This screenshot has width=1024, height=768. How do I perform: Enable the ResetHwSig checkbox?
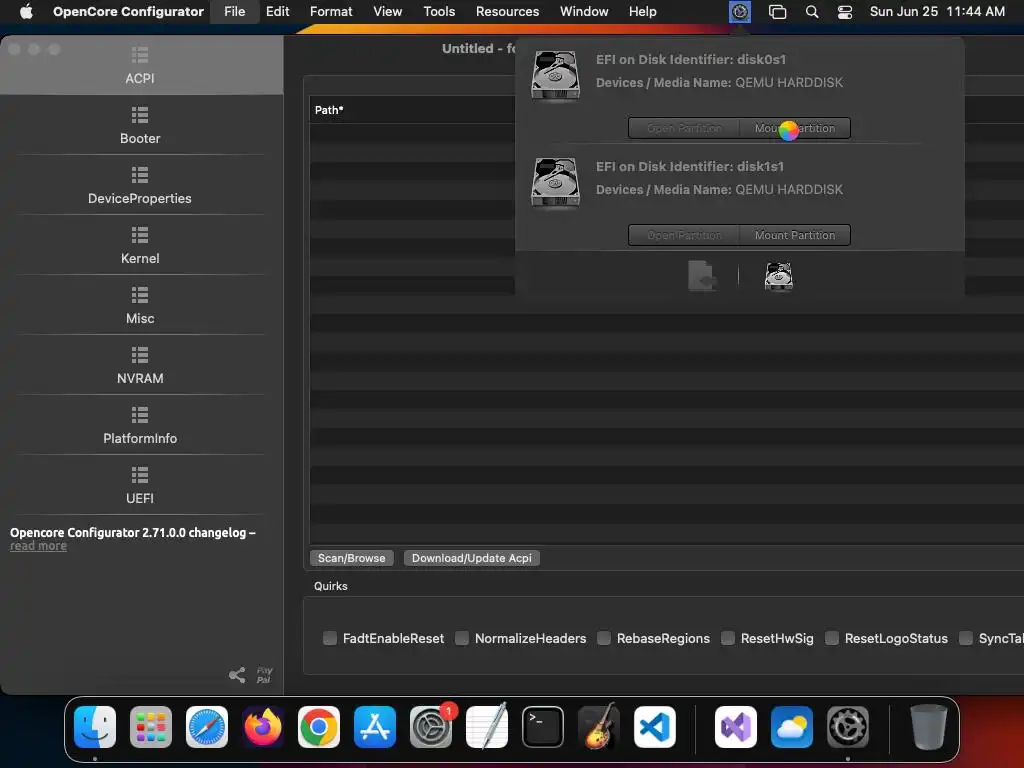[728, 638]
